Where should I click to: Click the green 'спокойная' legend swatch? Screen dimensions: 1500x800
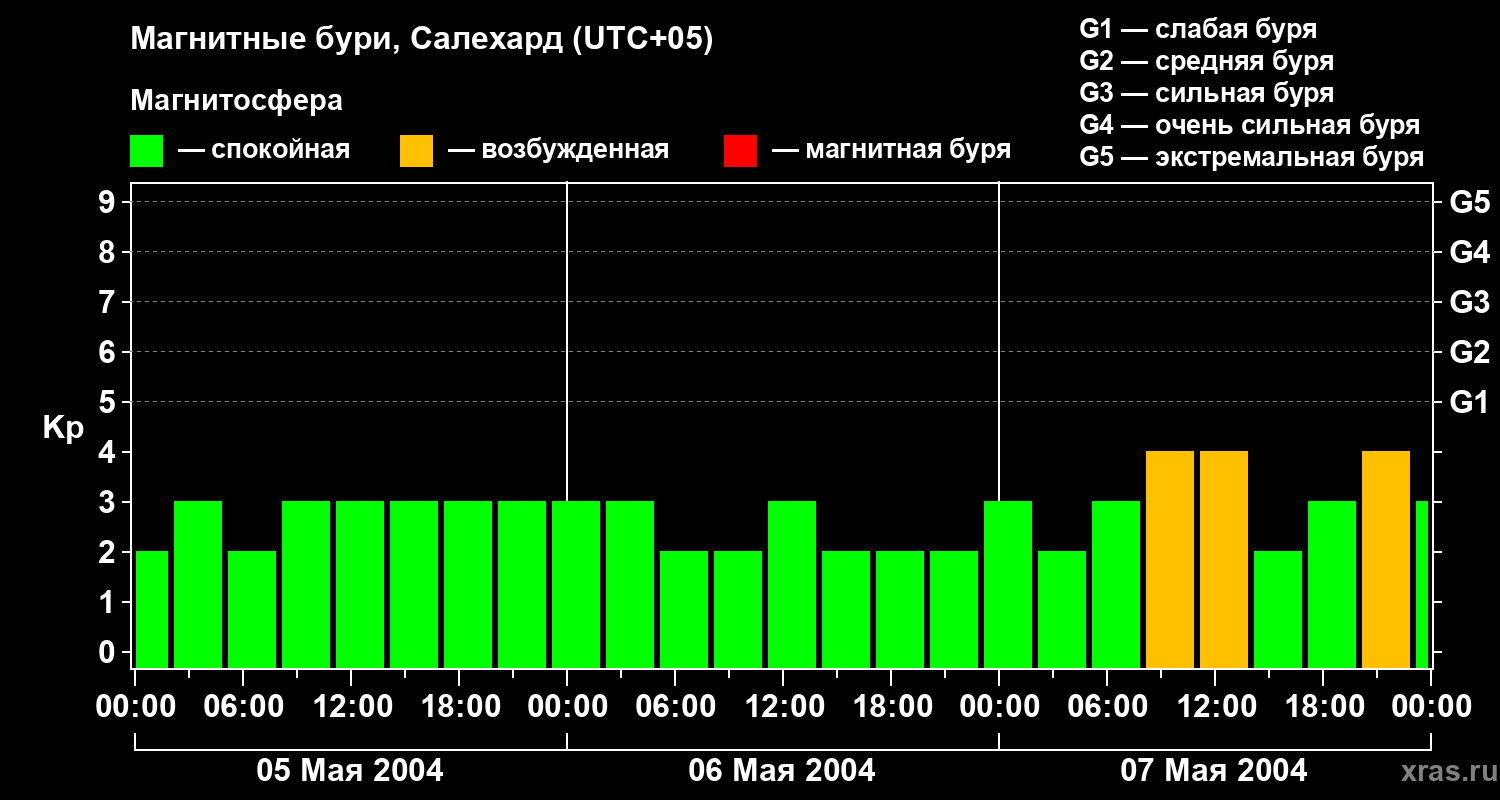coord(147,151)
